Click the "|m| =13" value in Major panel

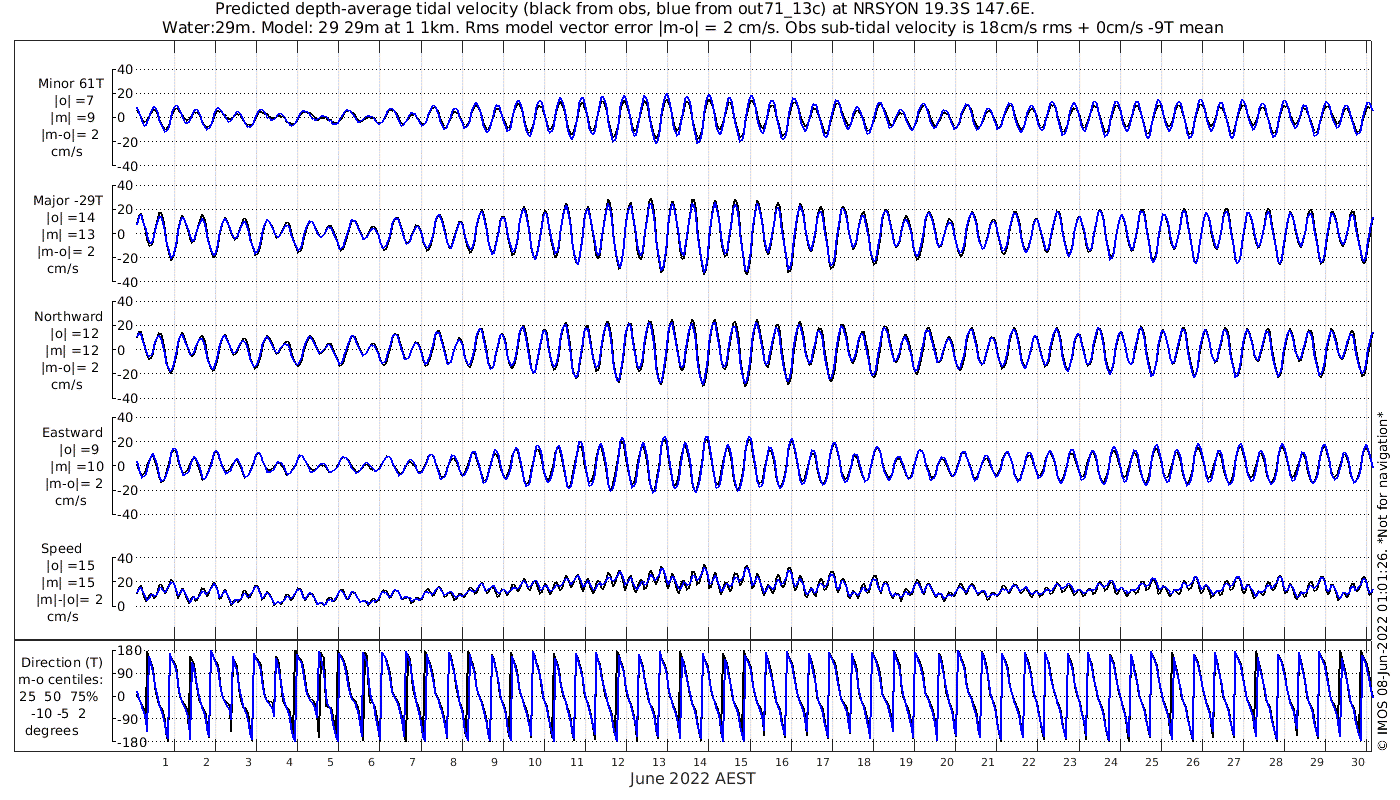[x=70, y=234]
